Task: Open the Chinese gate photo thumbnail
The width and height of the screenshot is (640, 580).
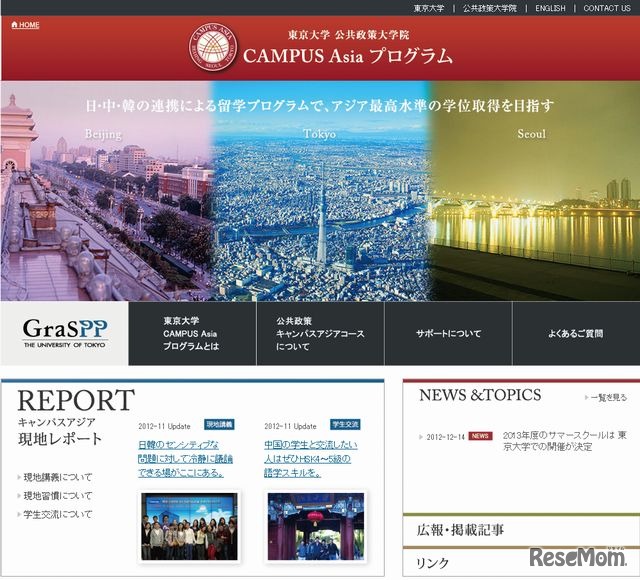Action: point(316,526)
